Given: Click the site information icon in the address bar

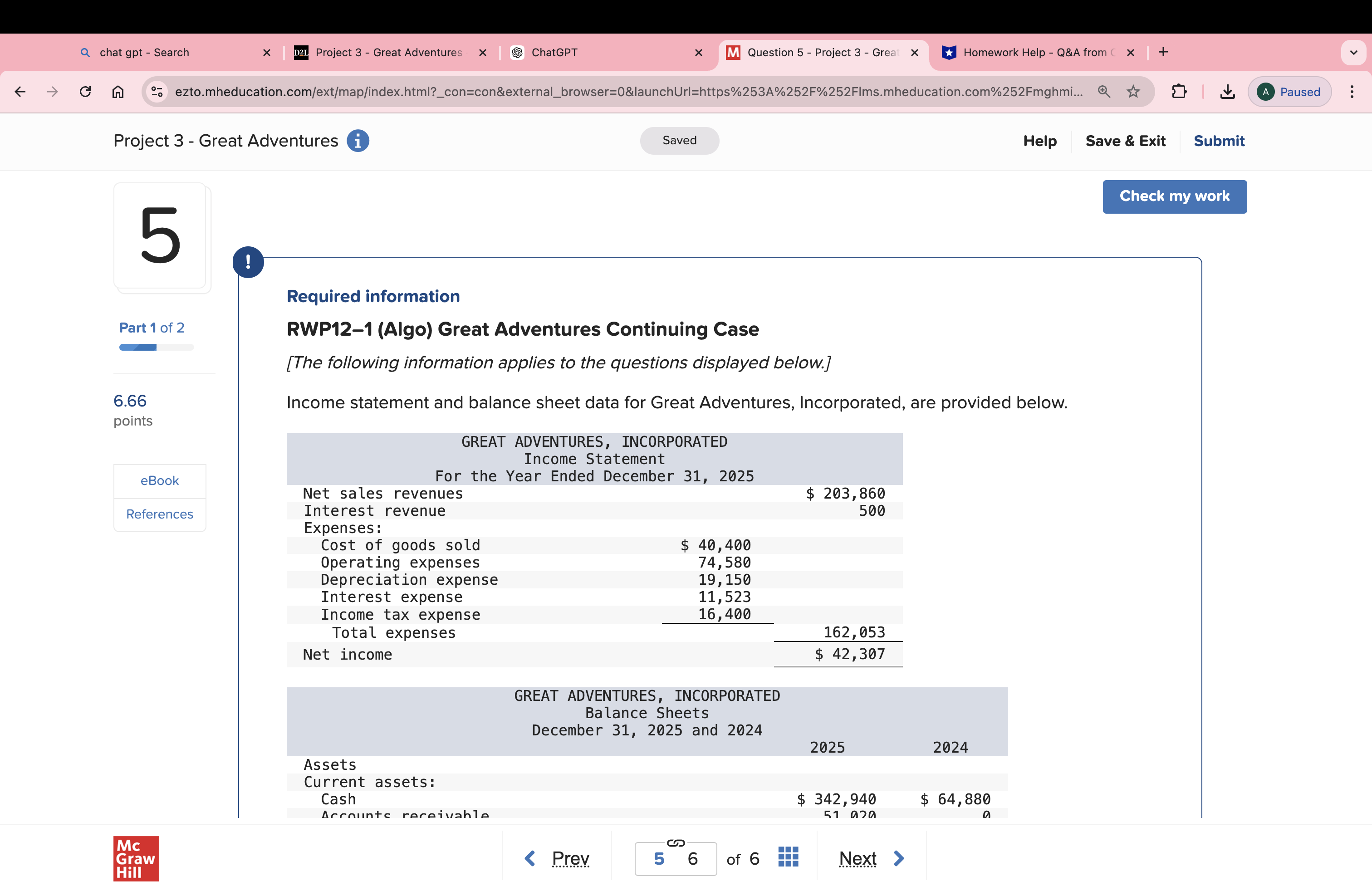Looking at the screenshot, I should click(x=156, y=91).
